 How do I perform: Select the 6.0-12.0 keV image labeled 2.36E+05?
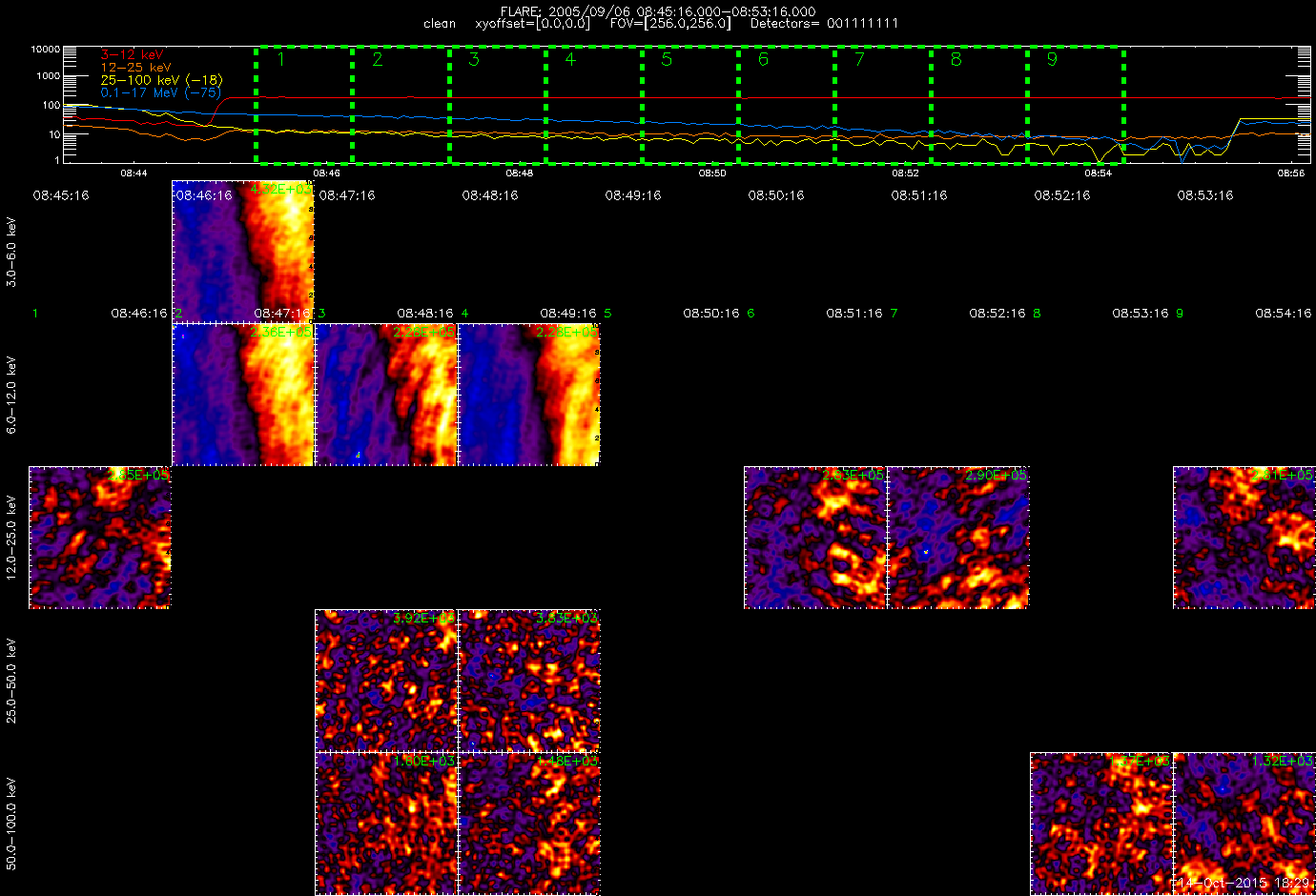(x=243, y=395)
